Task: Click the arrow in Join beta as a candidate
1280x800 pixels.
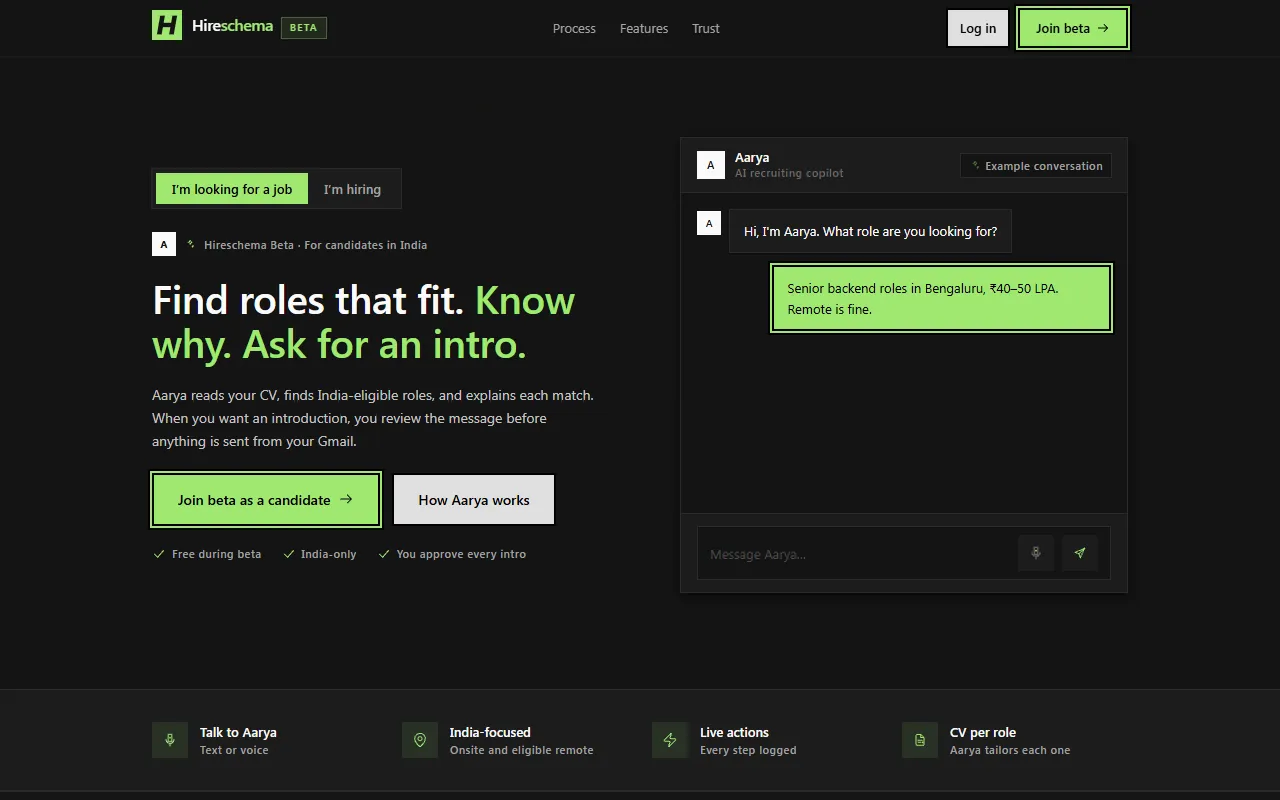Action: tap(346, 499)
